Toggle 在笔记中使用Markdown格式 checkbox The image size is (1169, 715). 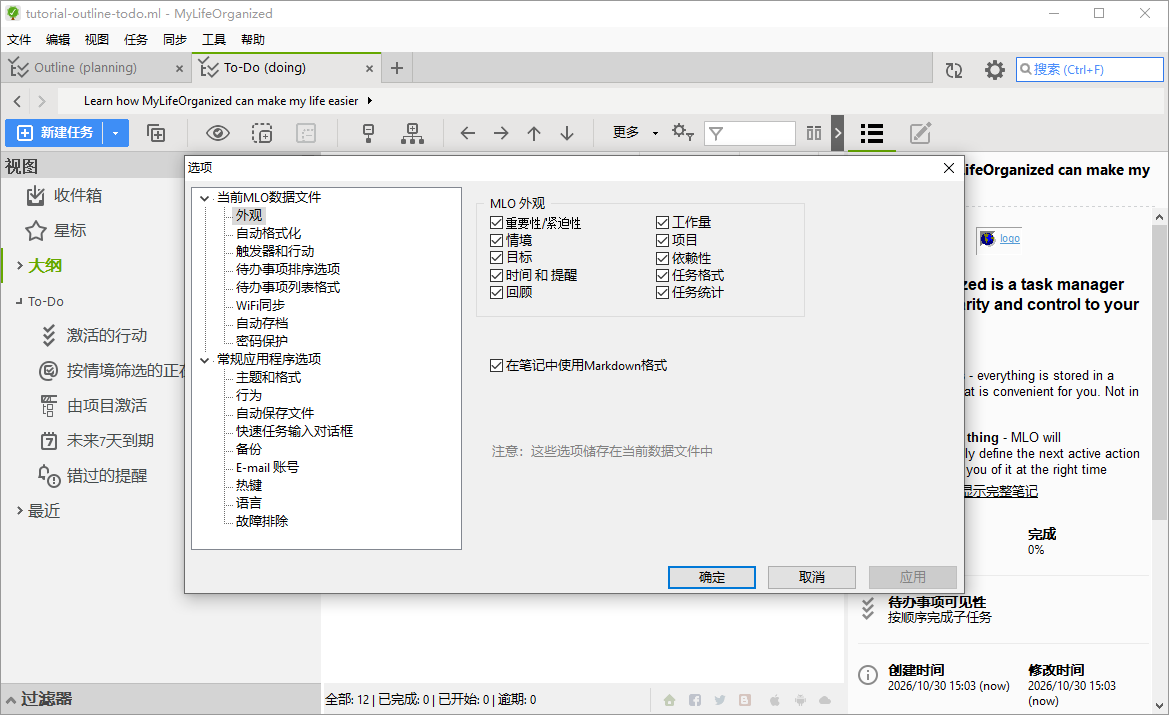point(497,365)
